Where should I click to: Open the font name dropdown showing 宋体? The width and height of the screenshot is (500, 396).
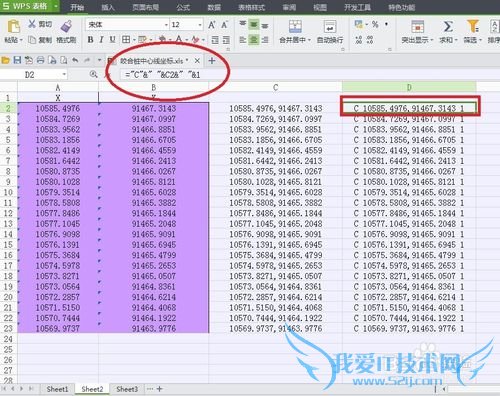(x=166, y=25)
